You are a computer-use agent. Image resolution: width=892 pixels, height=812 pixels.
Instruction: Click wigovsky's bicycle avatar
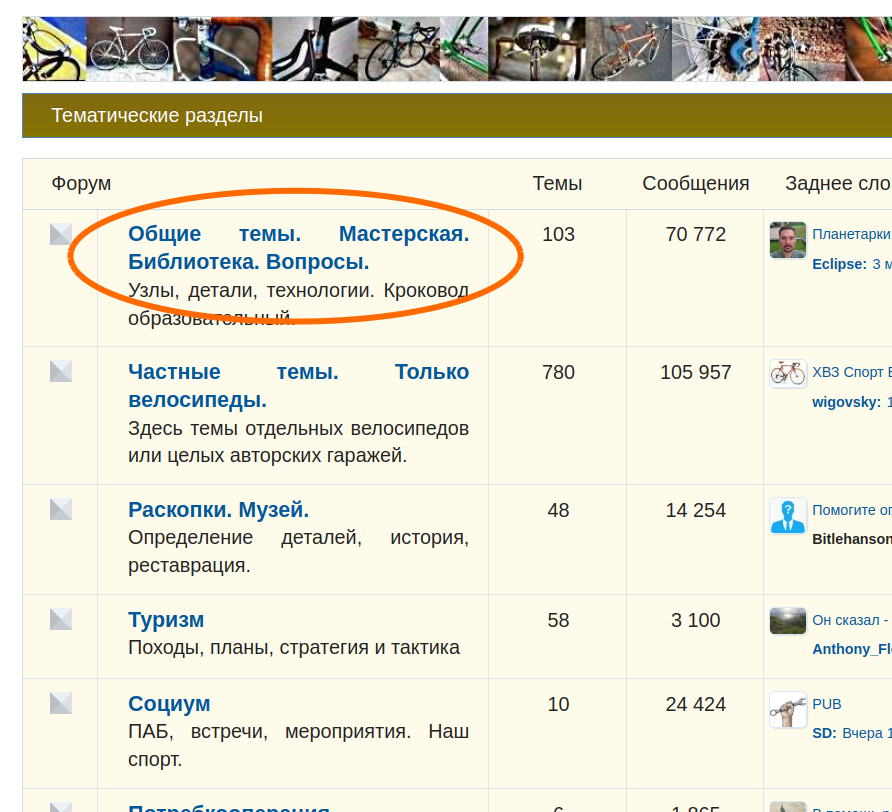(788, 374)
